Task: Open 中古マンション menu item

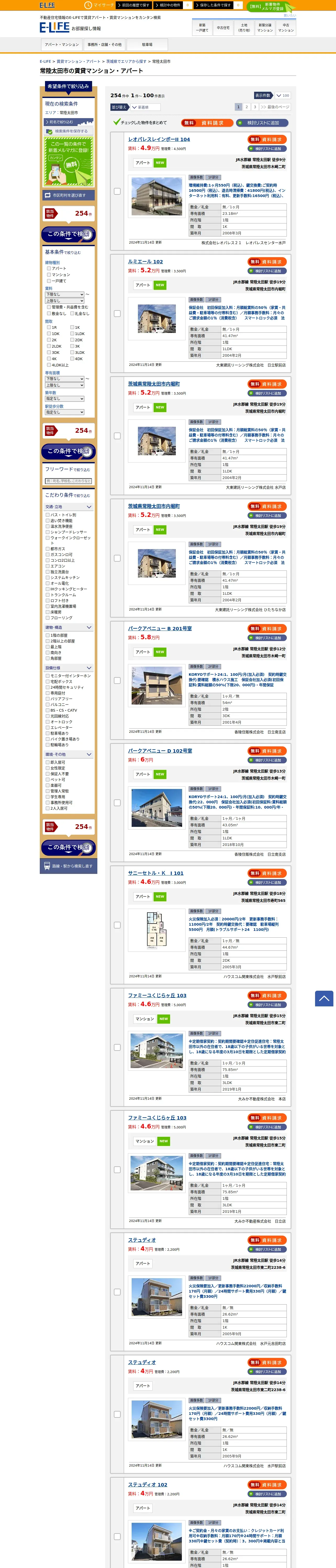Action: point(286,27)
